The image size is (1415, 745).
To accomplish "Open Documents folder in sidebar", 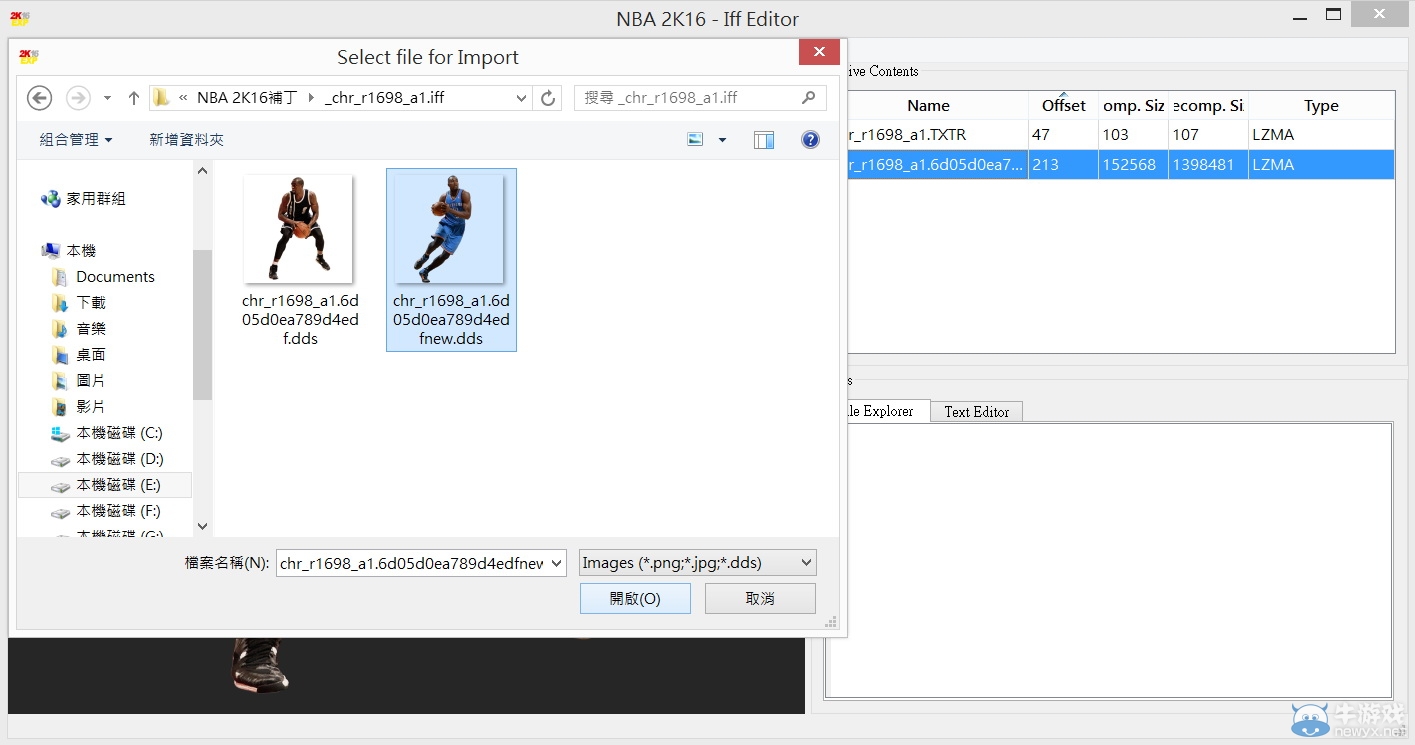I will (114, 277).
